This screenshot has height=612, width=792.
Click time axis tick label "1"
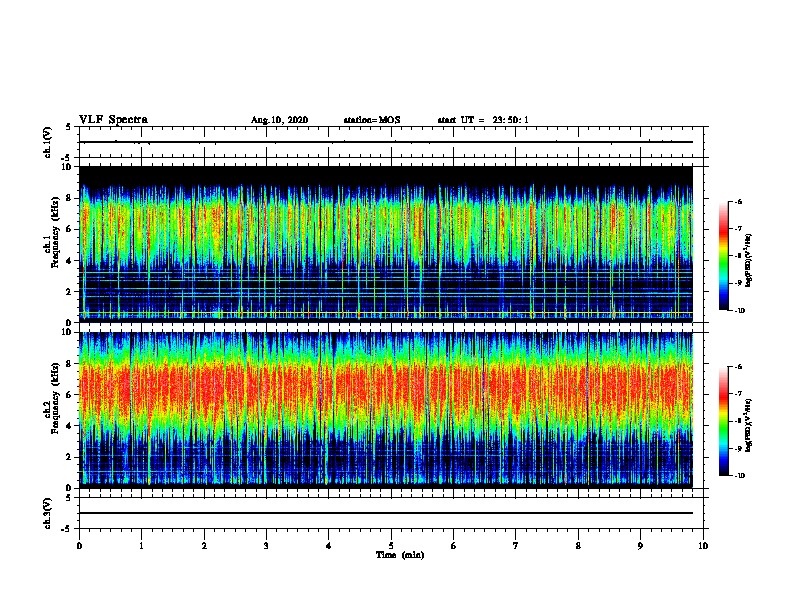[x=141, y=546]
